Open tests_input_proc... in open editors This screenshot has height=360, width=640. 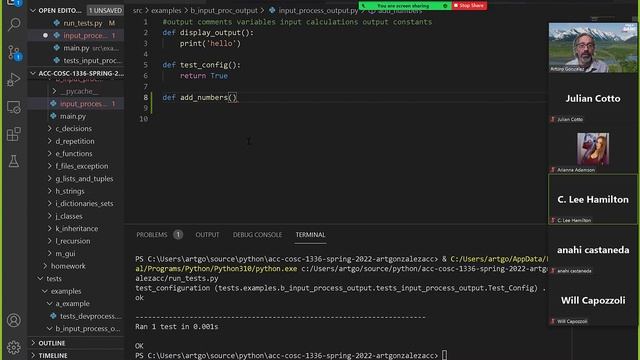tap(92, 61)
